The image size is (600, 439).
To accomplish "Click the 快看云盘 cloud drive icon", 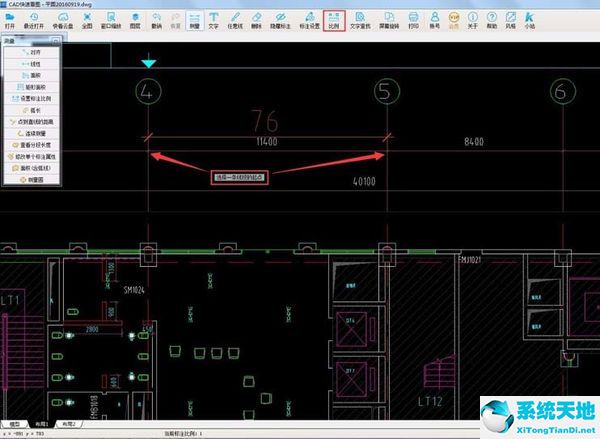I will coord(62,20).
